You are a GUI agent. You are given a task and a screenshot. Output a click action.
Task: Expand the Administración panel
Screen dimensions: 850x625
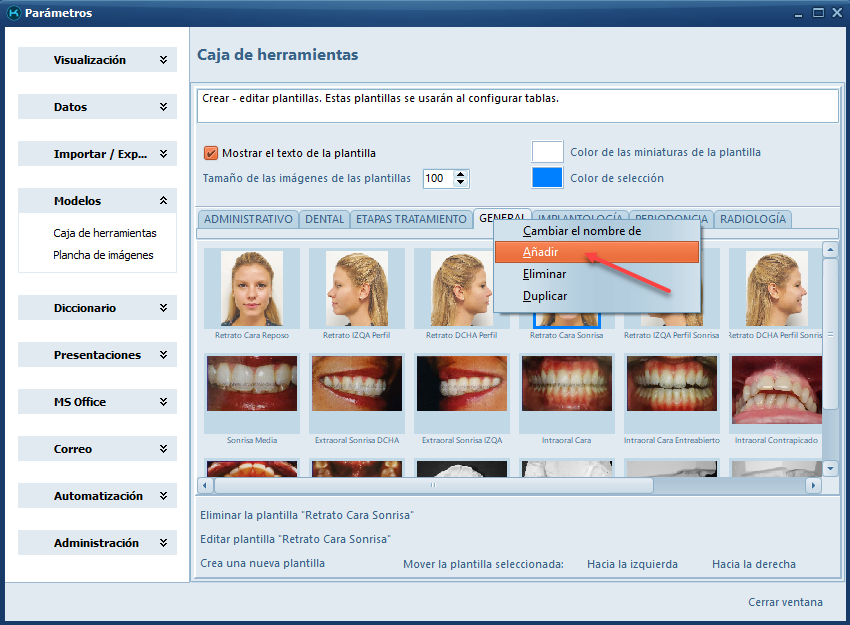(97, 543)
